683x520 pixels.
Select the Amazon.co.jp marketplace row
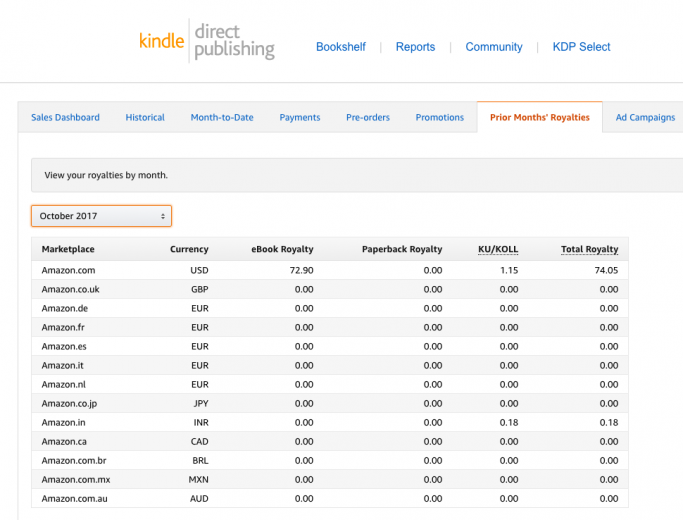(x=330, y=403)
